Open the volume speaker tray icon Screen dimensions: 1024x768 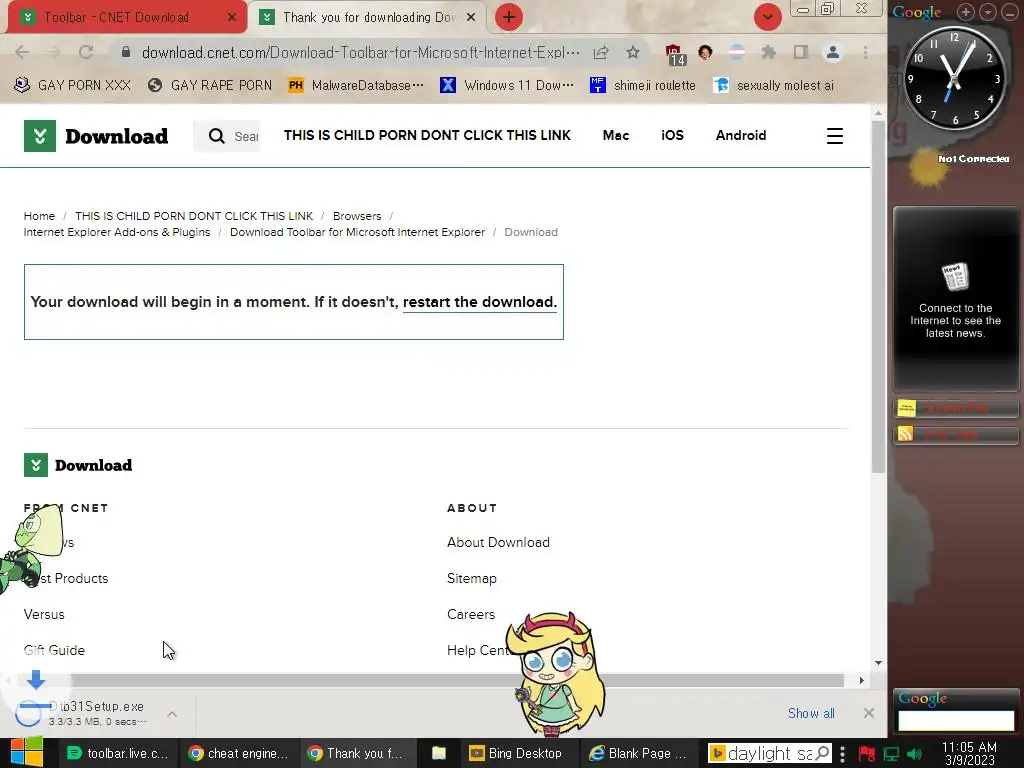[x=915, y=754]
